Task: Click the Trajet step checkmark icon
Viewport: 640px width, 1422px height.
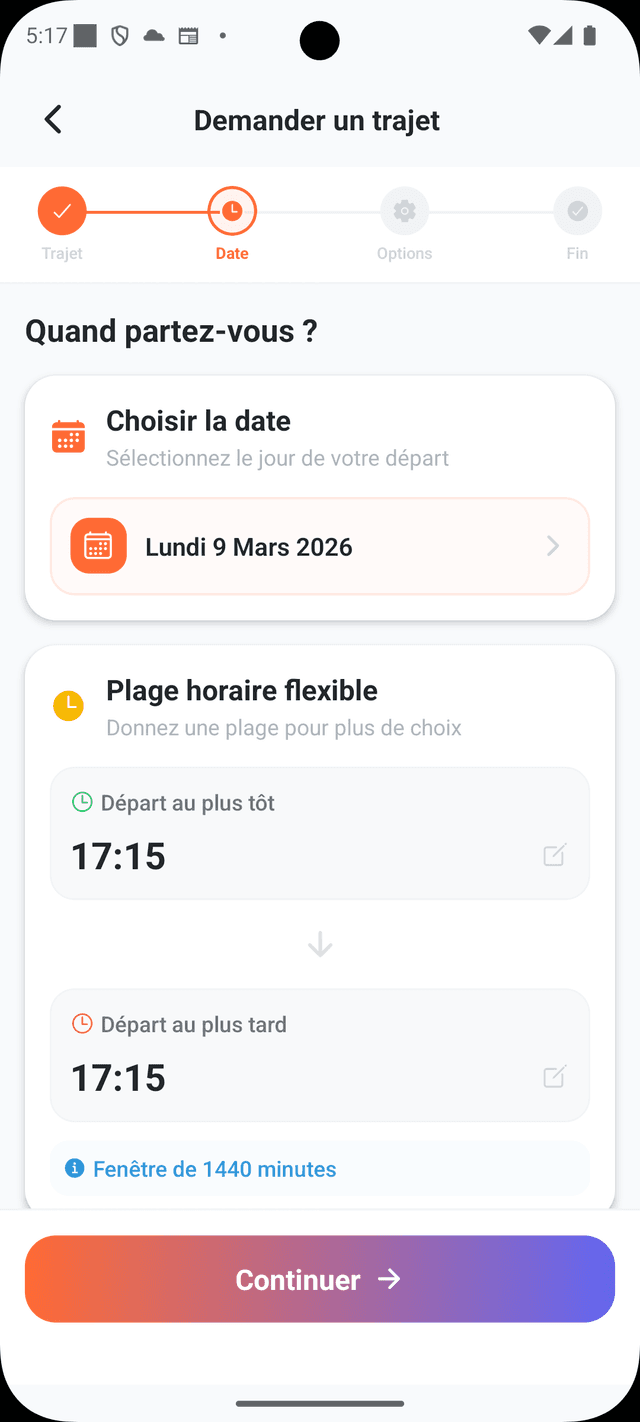Action: [62, 210]
